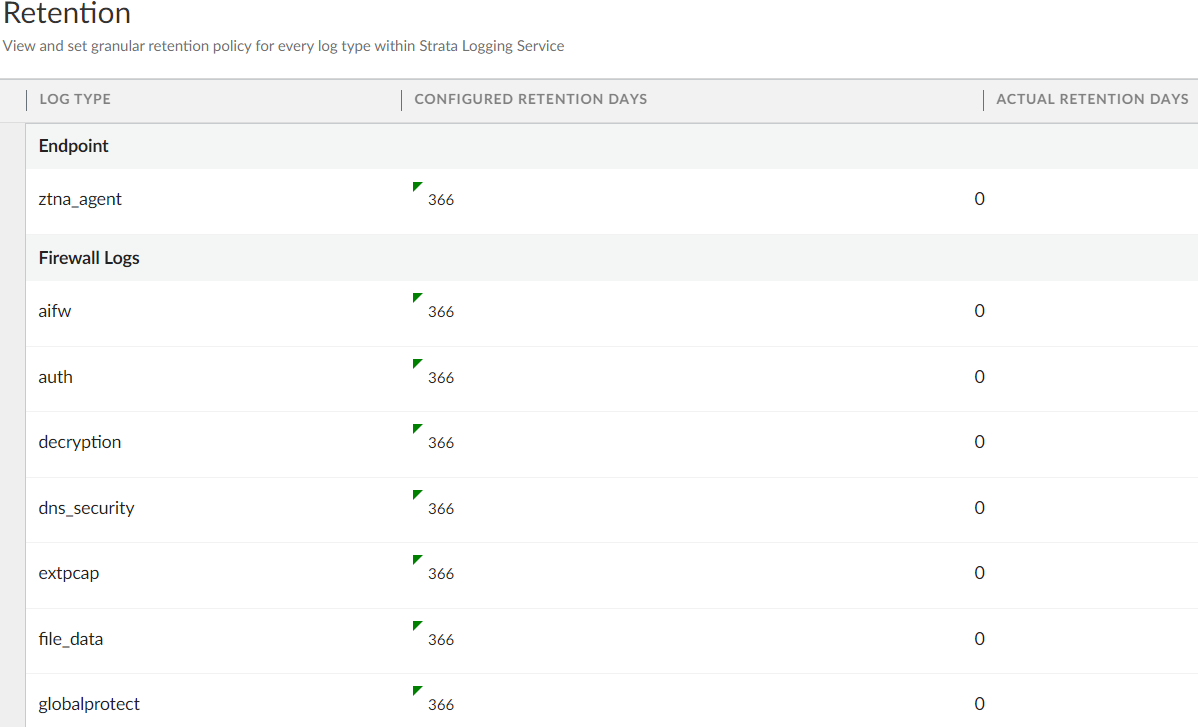Collapse the Endpoint group row
The image size is (1198, 727).
(74, 146)
